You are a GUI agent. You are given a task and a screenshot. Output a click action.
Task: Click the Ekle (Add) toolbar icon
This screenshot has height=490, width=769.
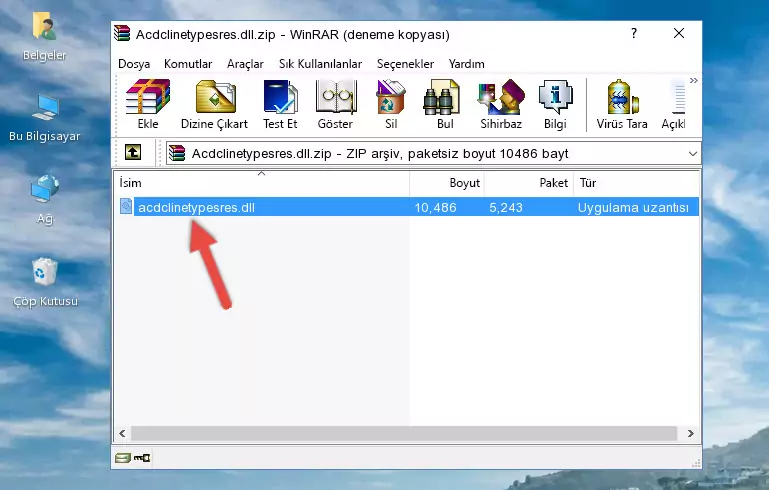coord(148,97)
